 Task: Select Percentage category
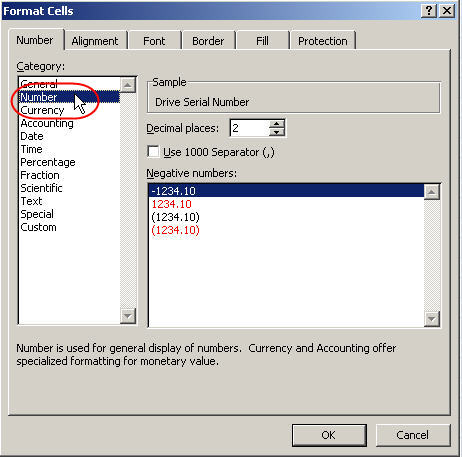69,162
